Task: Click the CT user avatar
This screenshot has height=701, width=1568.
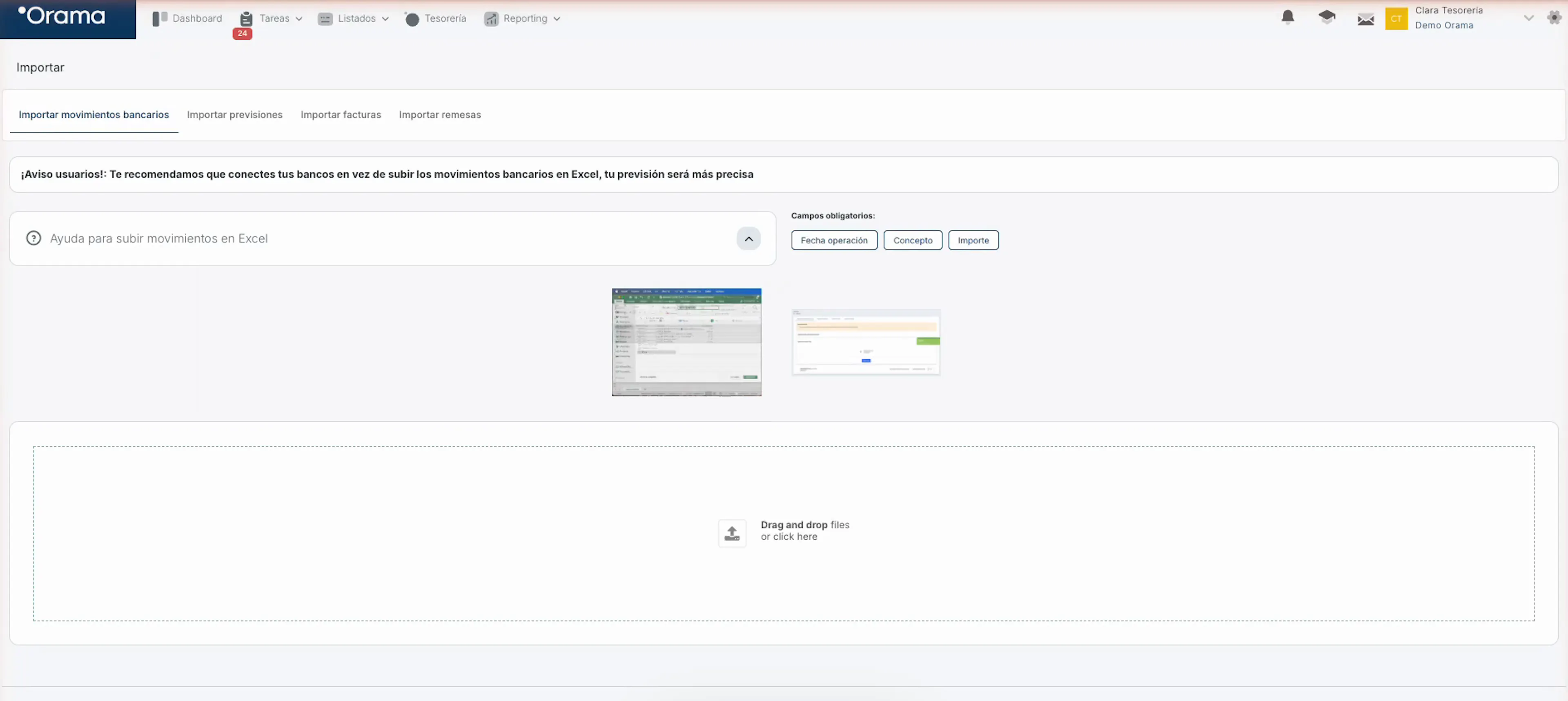Action: [x=1396, y=19]
